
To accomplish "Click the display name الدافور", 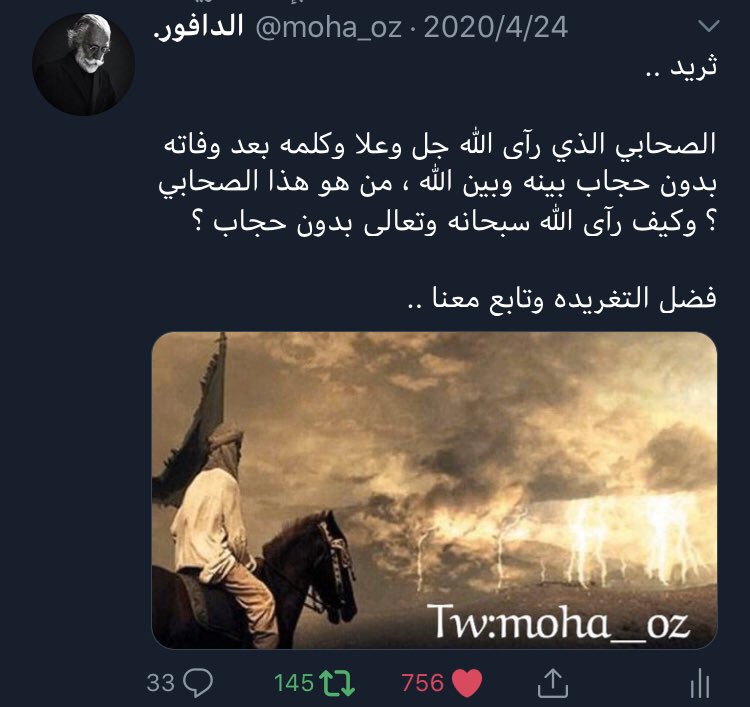I will [x=199, y=27].
